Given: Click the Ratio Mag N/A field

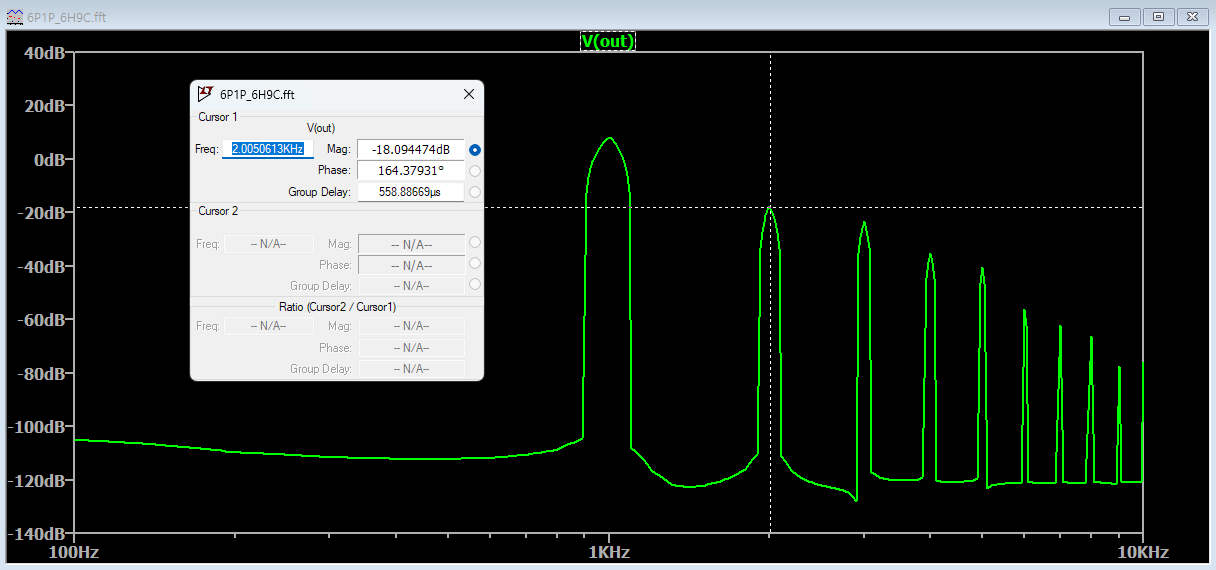Looking at the screenshot, I should point(411,326).
